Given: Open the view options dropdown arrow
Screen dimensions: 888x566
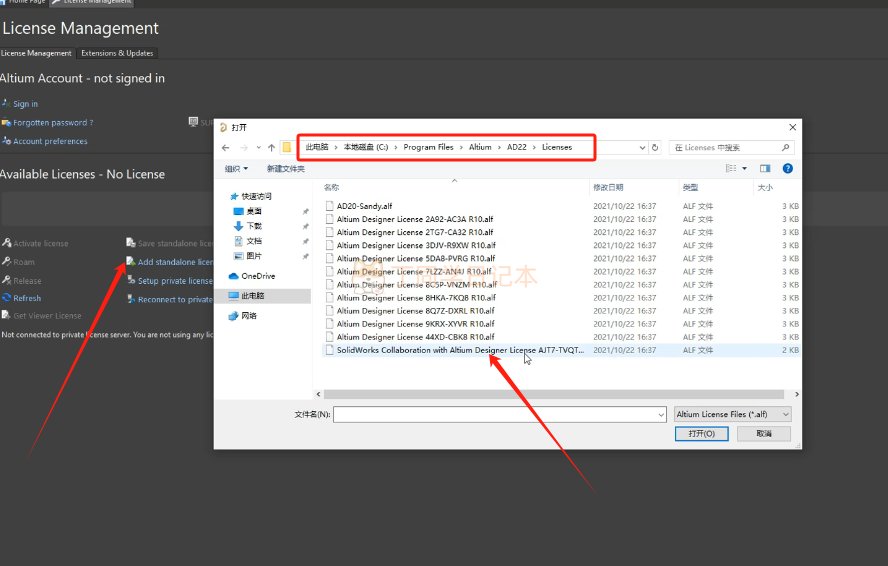Looking at the screenshot, I should tap(745, 169).
